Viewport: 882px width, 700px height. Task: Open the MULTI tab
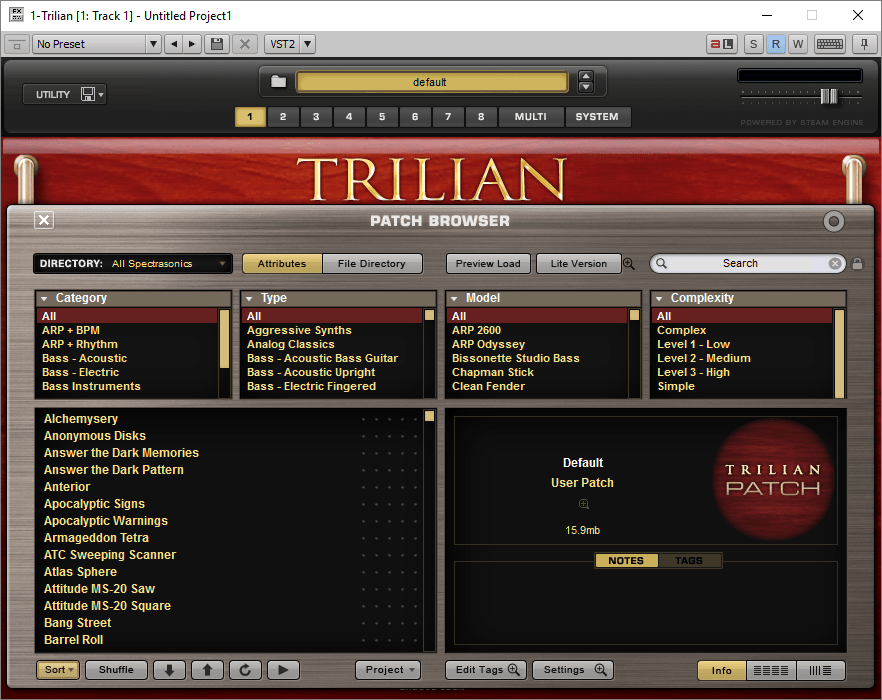[530, 116]
